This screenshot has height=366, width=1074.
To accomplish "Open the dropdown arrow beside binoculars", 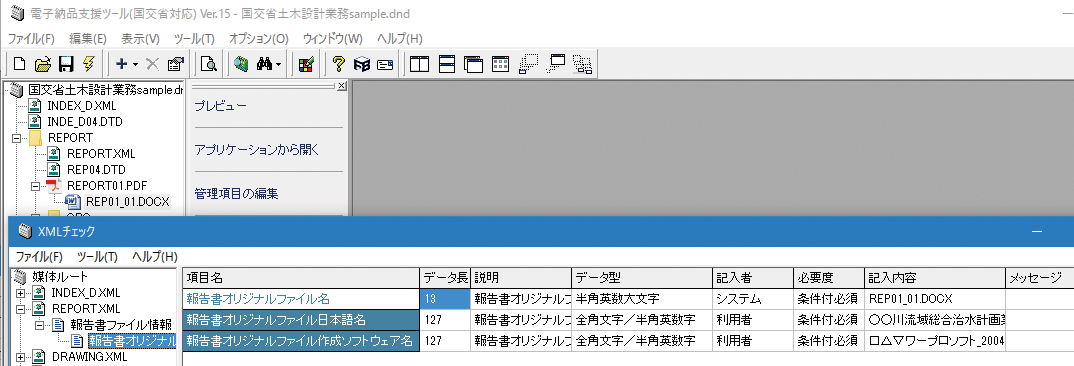I will [279, 64].
